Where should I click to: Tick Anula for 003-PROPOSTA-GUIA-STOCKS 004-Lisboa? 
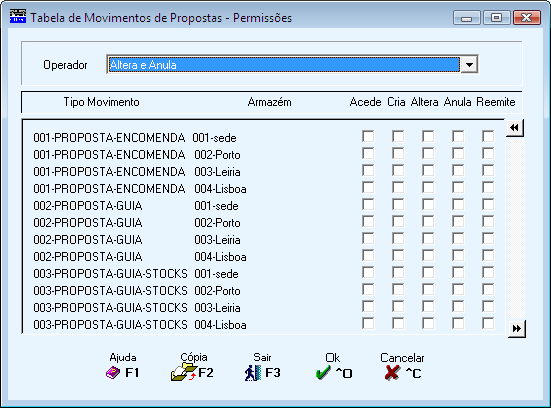(x=458, y=323)
